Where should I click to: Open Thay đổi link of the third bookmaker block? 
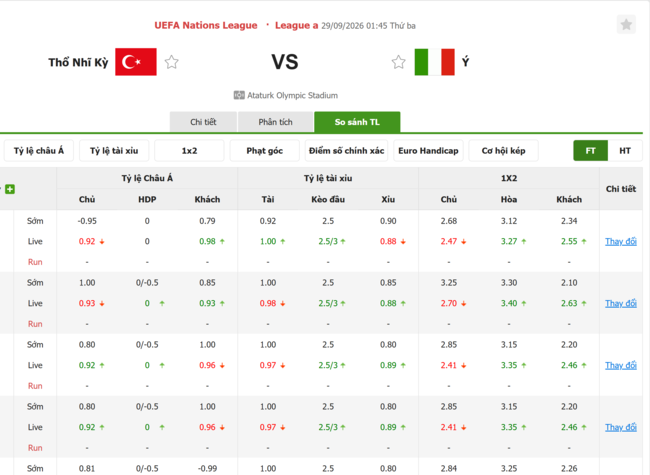point(621,365)
